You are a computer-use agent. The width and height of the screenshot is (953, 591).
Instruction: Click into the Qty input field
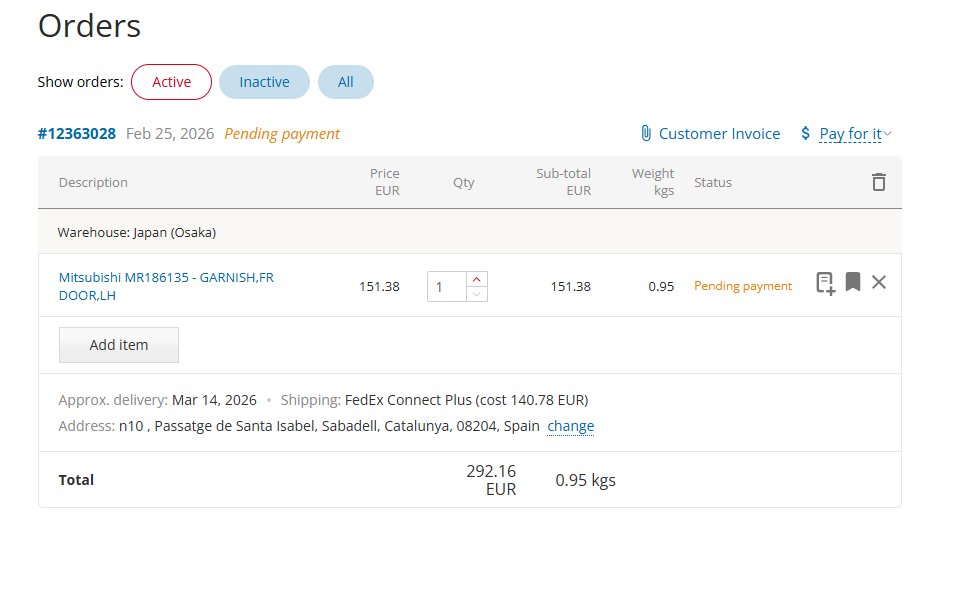tap(446, 287)
